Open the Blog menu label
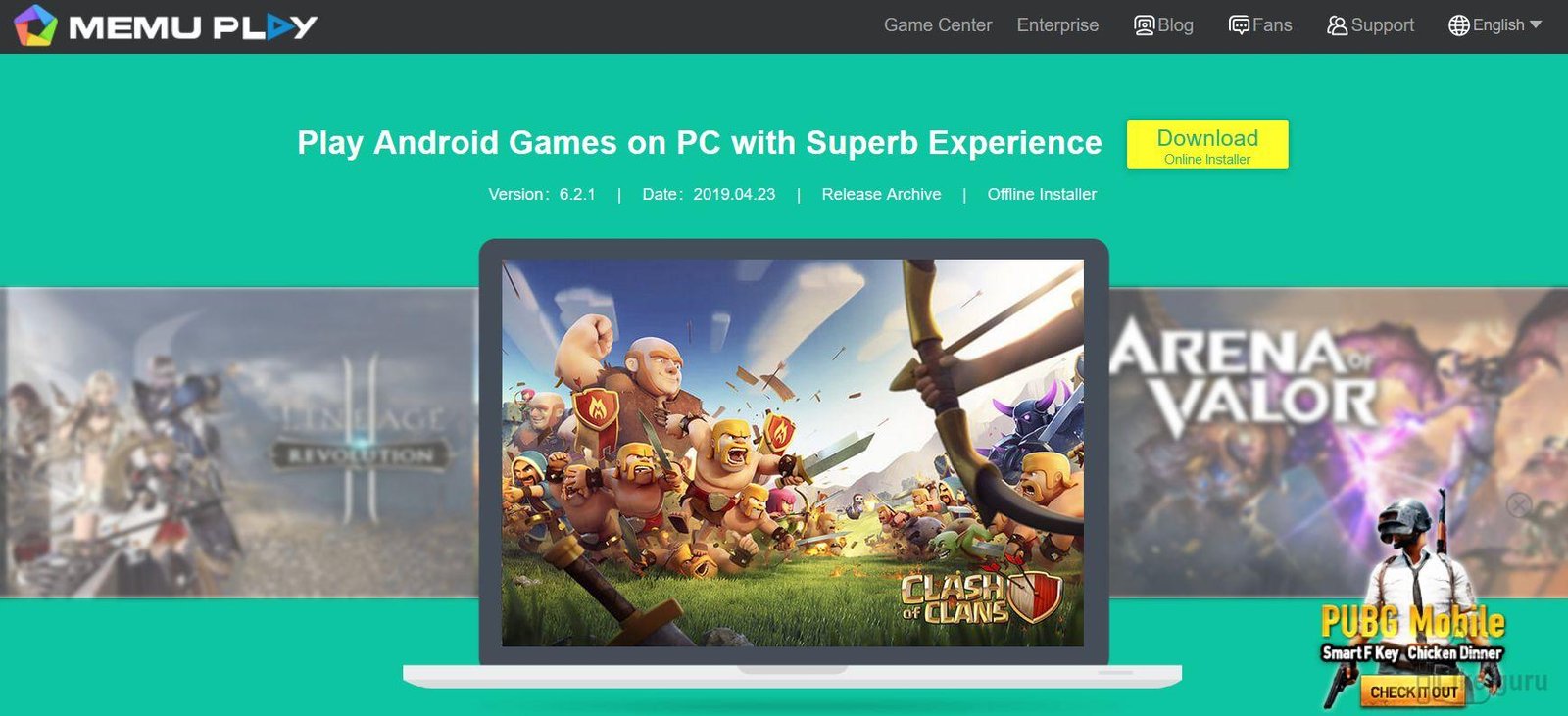The image size is (1568, 716). coord(1175,25)
